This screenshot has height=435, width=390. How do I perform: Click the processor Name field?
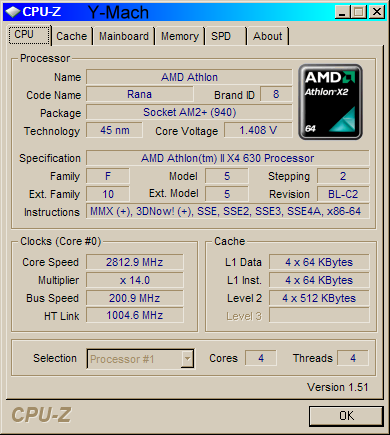[x=189, y=77]
